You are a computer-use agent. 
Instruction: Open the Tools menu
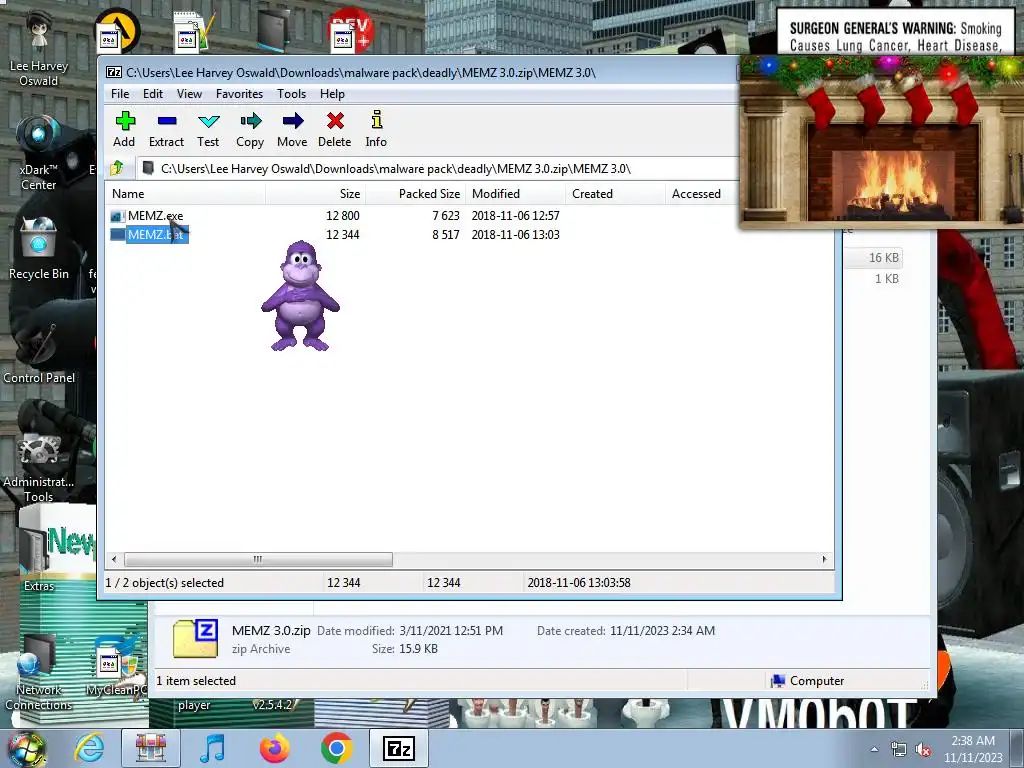coord(291,94)
